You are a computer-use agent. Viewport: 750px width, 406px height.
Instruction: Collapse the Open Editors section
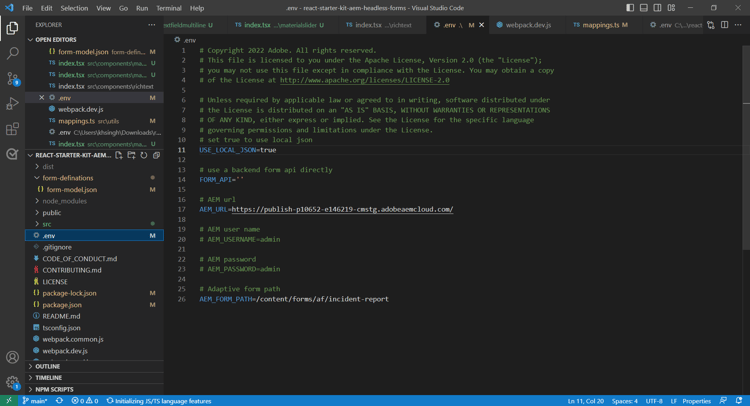94,40
